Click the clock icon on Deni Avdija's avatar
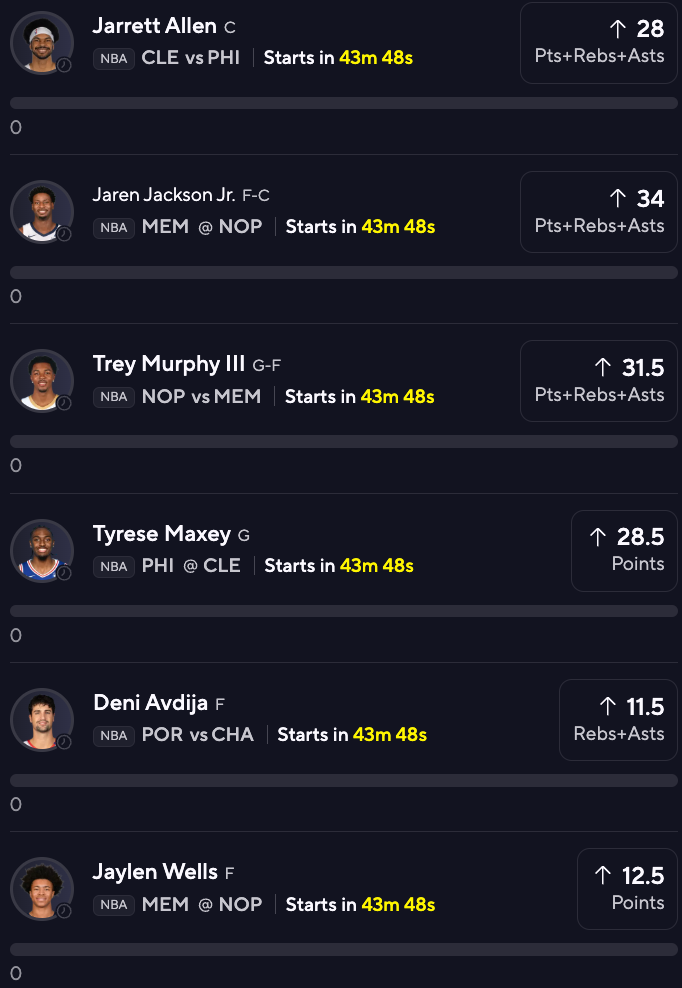Screen dimensions: 682x988 pos(64,742)
